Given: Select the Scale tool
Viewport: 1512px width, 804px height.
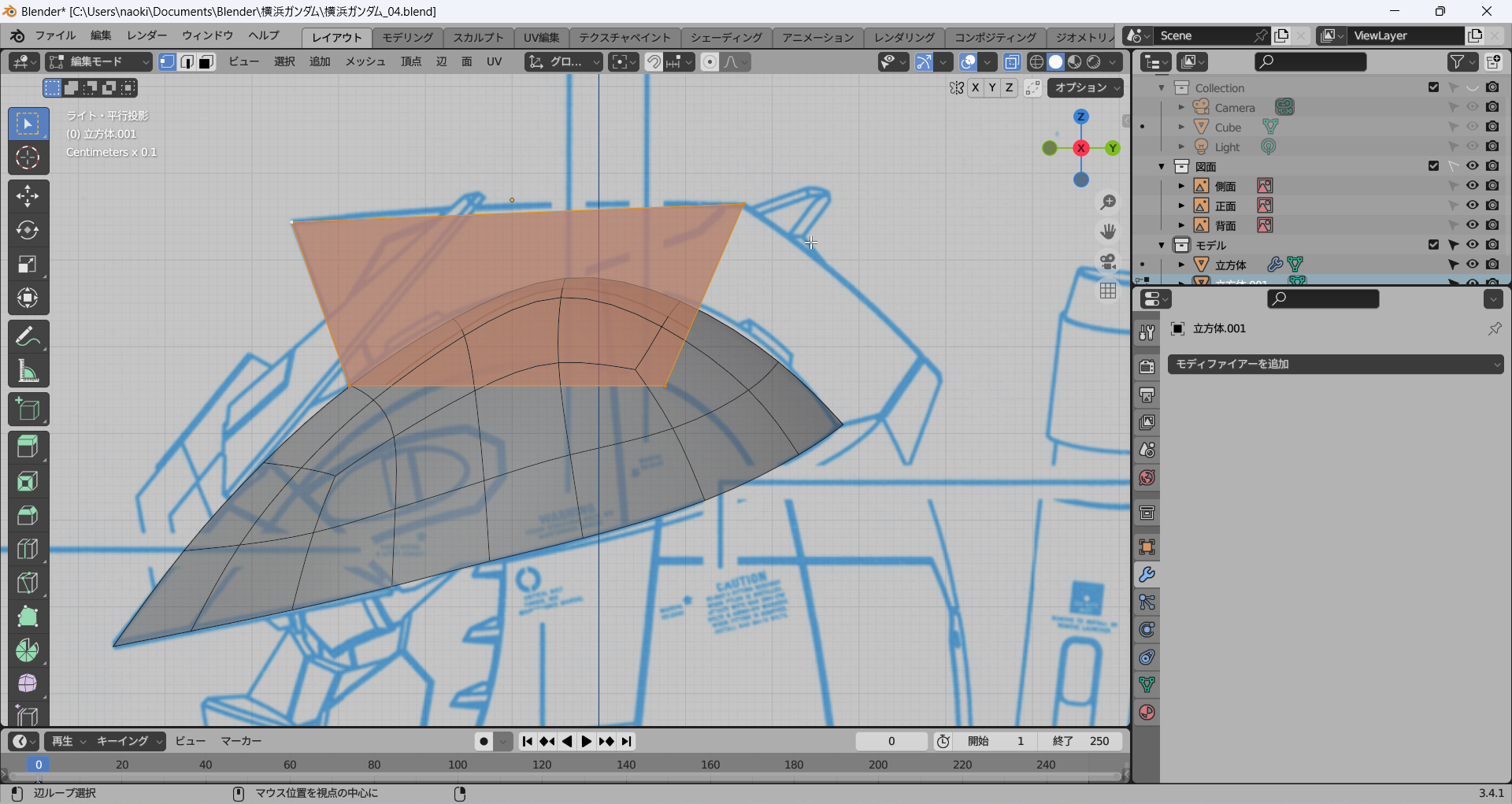Looking at the screenshot, I should 28,265.
